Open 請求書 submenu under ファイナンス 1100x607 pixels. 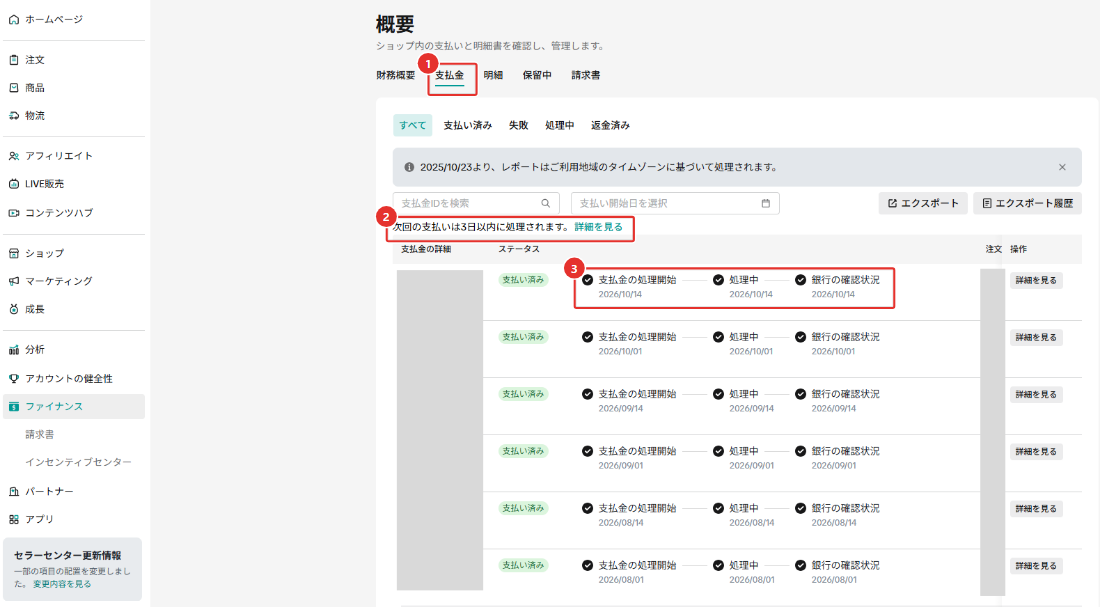[39, 434]
